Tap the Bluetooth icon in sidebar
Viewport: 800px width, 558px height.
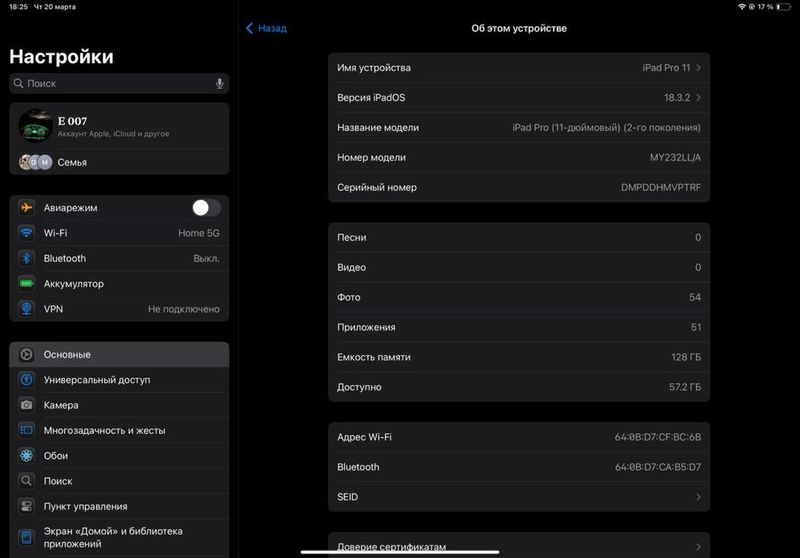[x=27, y=258]
